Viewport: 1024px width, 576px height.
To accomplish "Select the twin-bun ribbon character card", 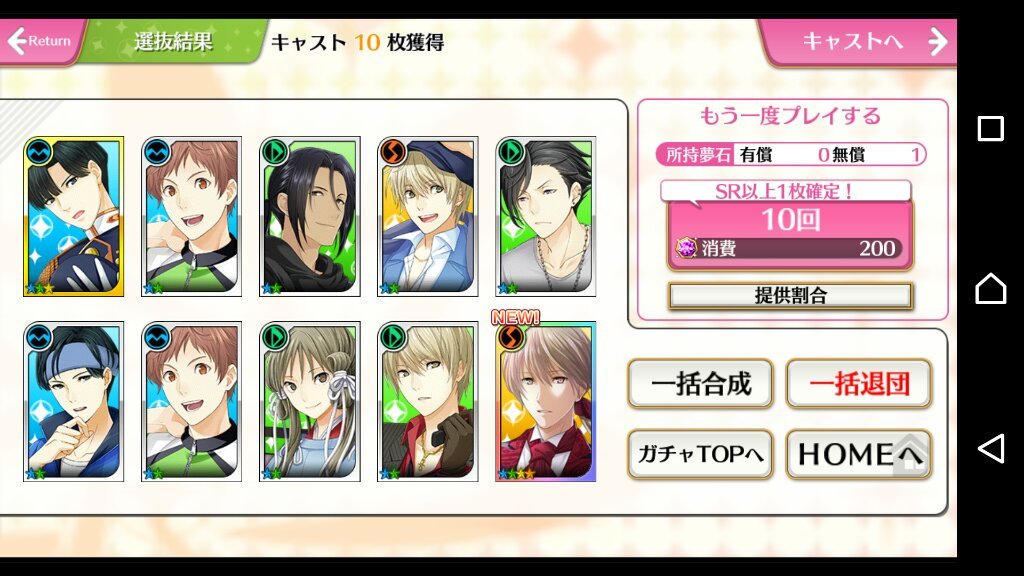I will click(310, 402).
